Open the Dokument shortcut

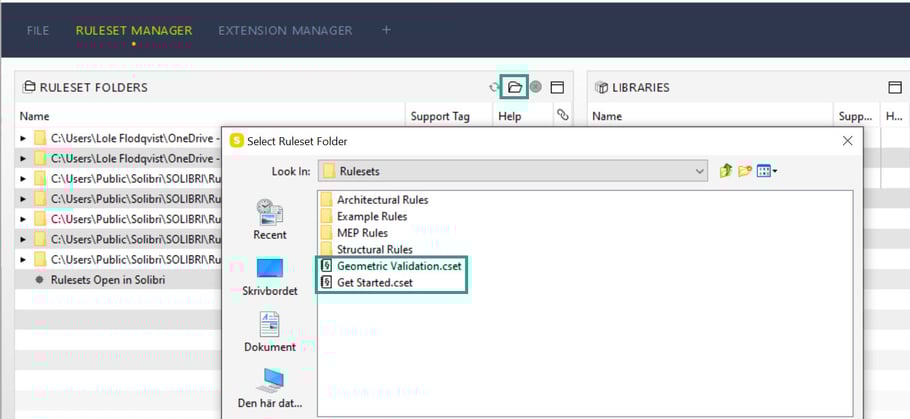[270, 332]
